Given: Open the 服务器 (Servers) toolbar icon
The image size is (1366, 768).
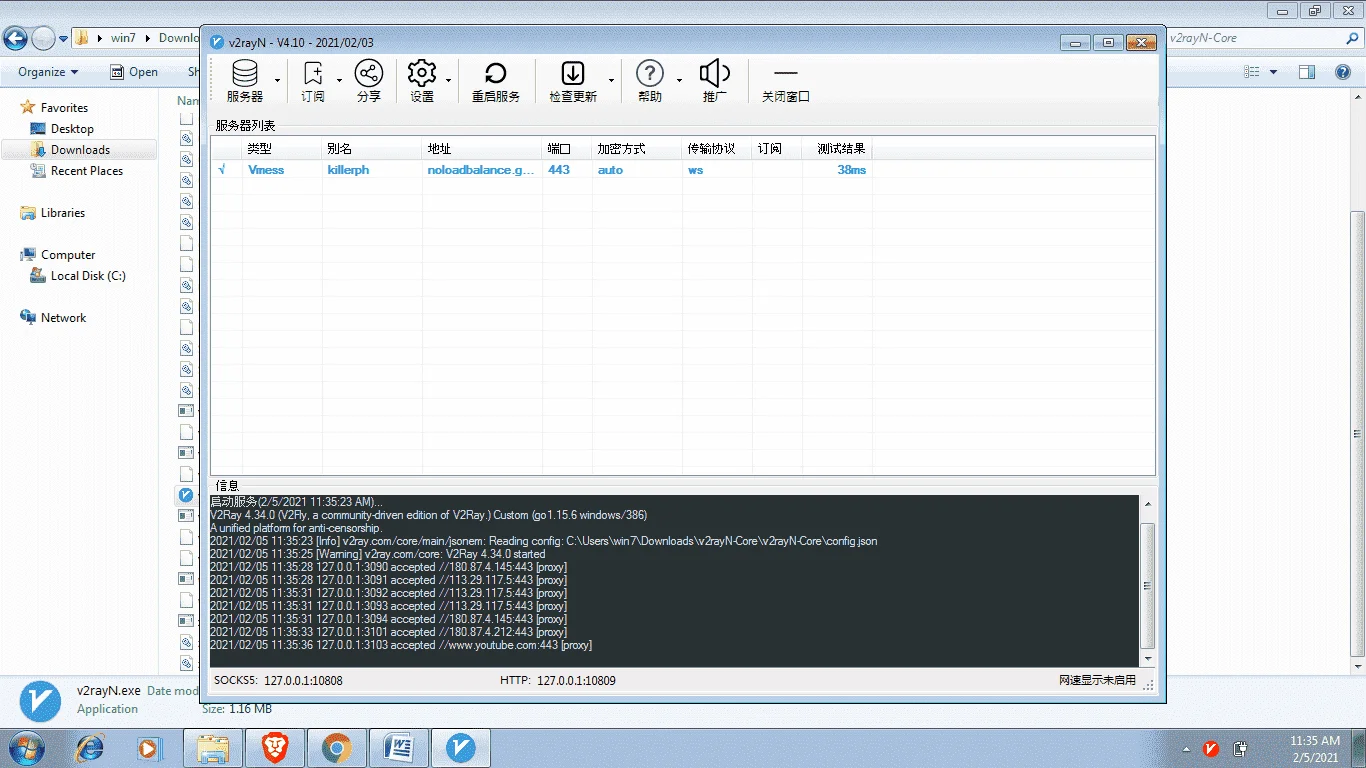Looking at the screenshot, I should 245,81.
